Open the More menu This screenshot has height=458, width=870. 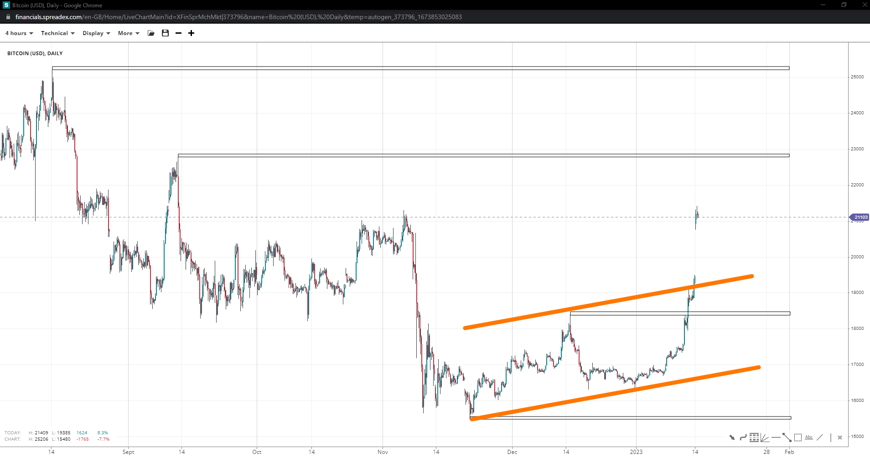click(x=128, y=33)
